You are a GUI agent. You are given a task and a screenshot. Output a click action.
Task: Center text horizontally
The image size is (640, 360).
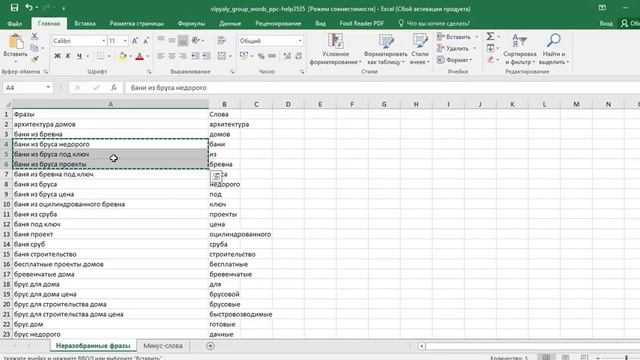(x=172, y=56)
